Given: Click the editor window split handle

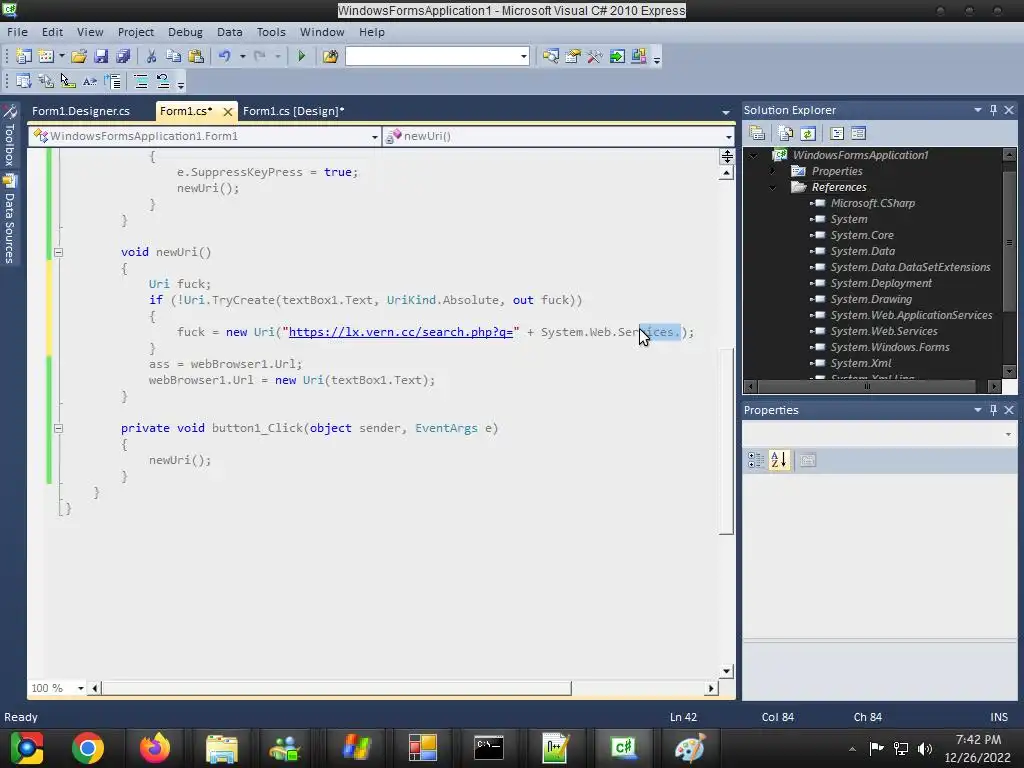Looking at the screenshot, I should 726,156.
